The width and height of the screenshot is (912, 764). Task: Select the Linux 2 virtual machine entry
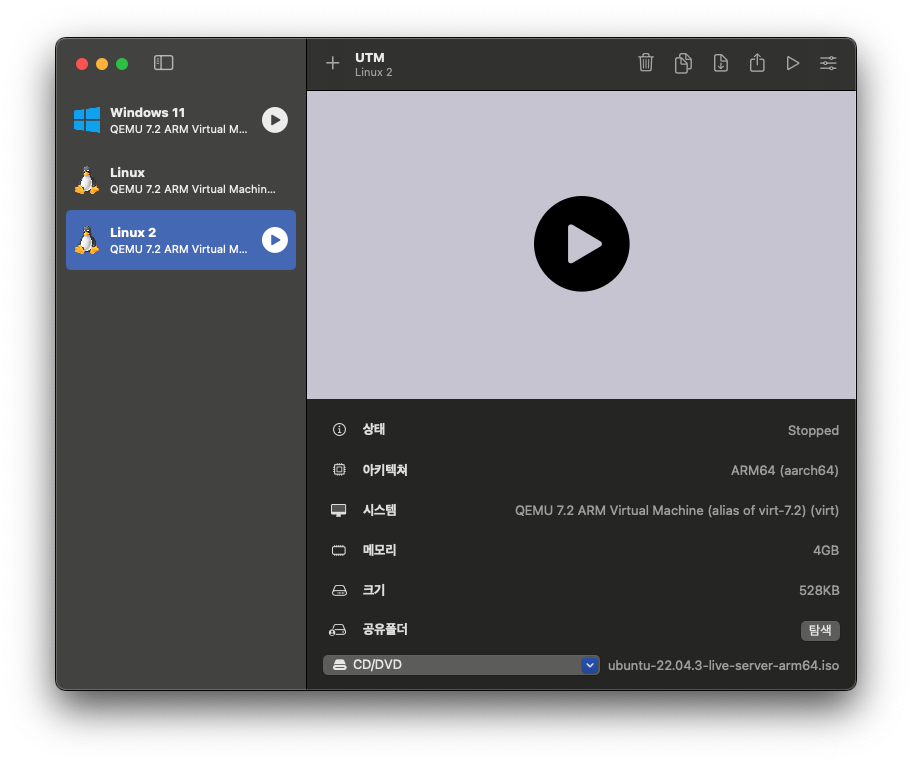pos(181,240)
